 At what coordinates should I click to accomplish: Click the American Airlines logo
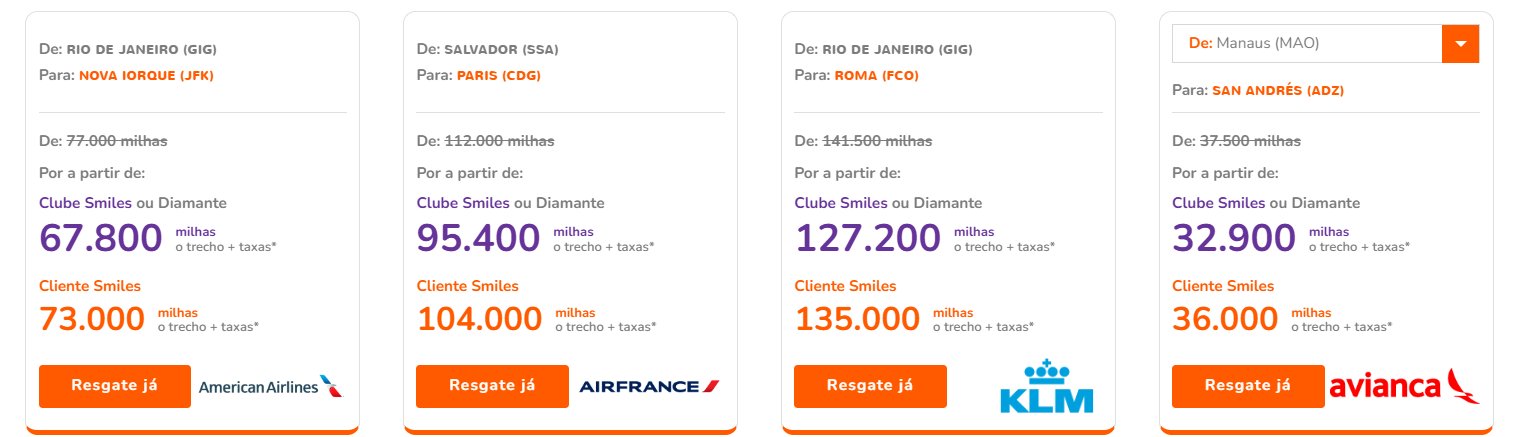pos(270,386)
